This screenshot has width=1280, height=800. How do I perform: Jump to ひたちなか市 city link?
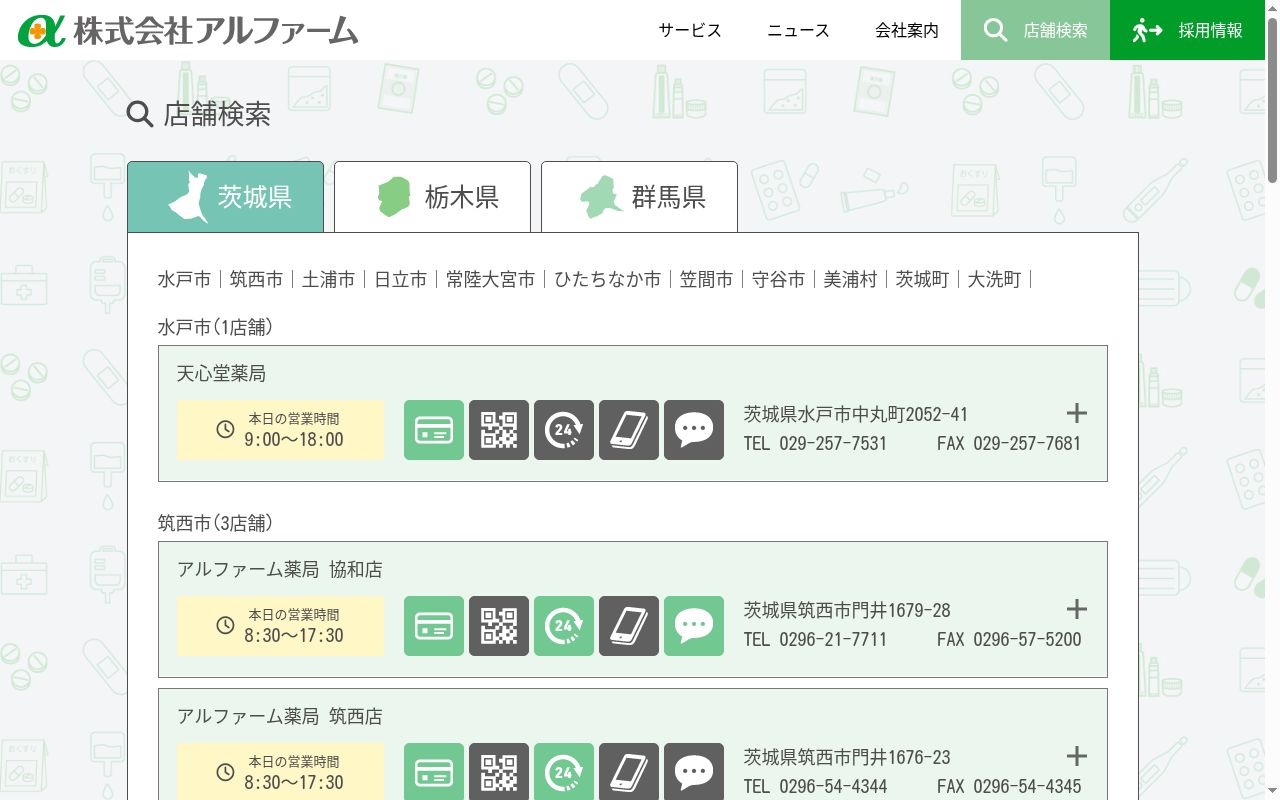tap(608, 280)
